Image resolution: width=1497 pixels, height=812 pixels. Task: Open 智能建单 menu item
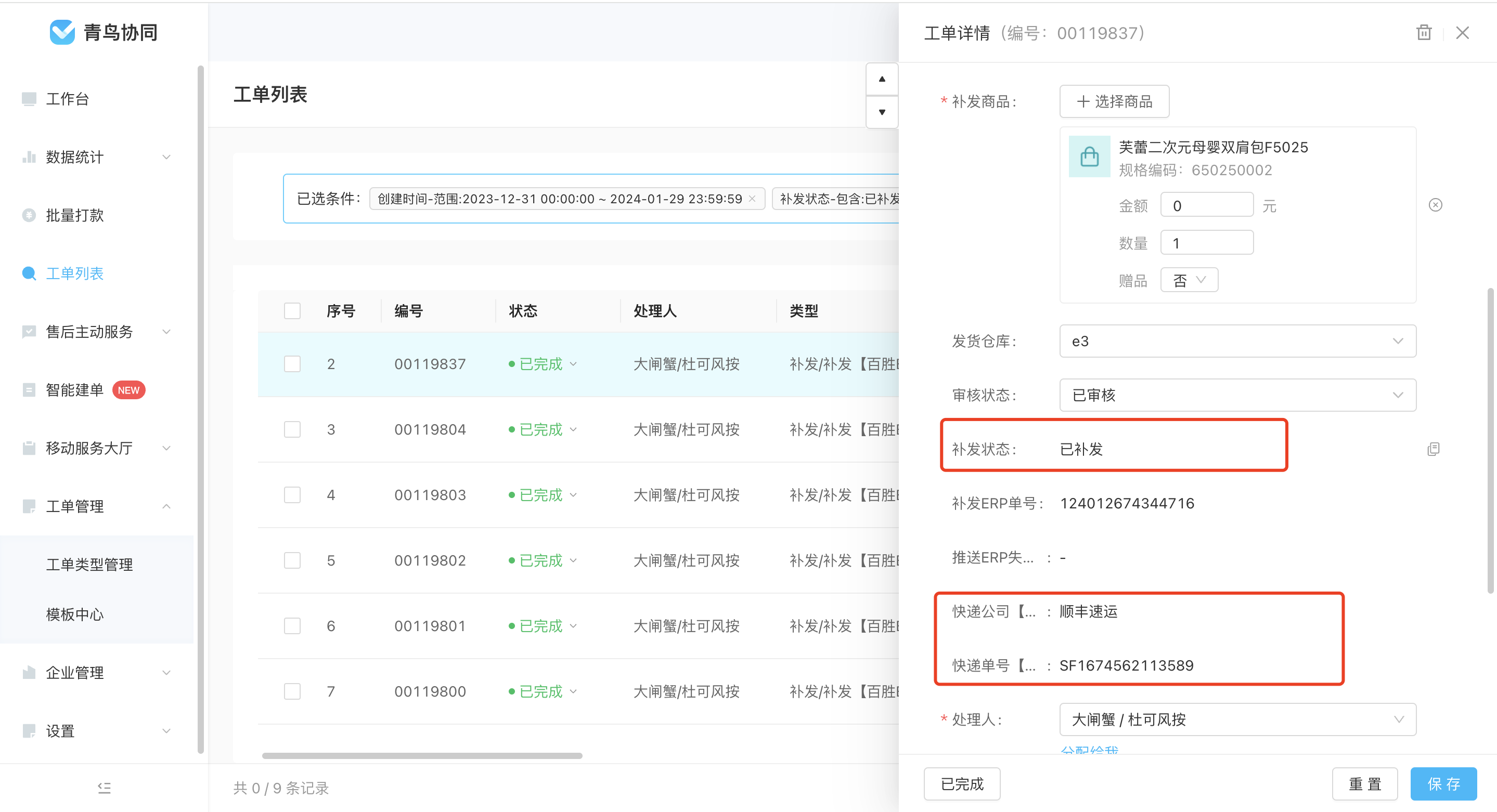75,389
